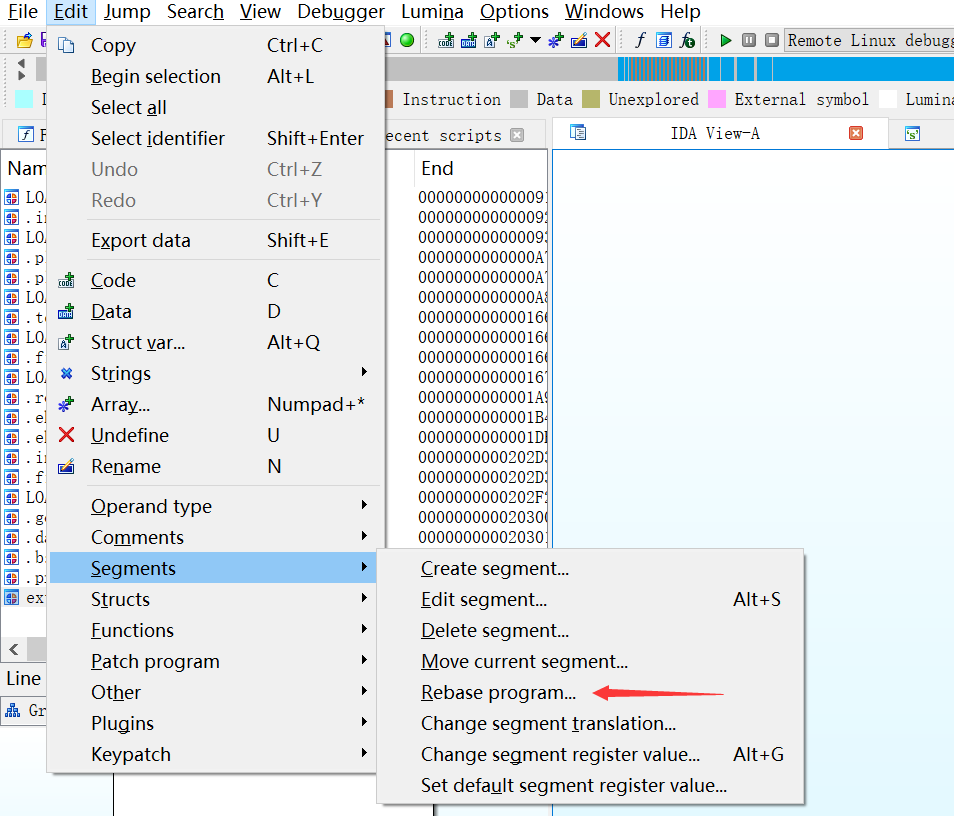
Task: Choose Move current segment option
Action: point(524,661)
